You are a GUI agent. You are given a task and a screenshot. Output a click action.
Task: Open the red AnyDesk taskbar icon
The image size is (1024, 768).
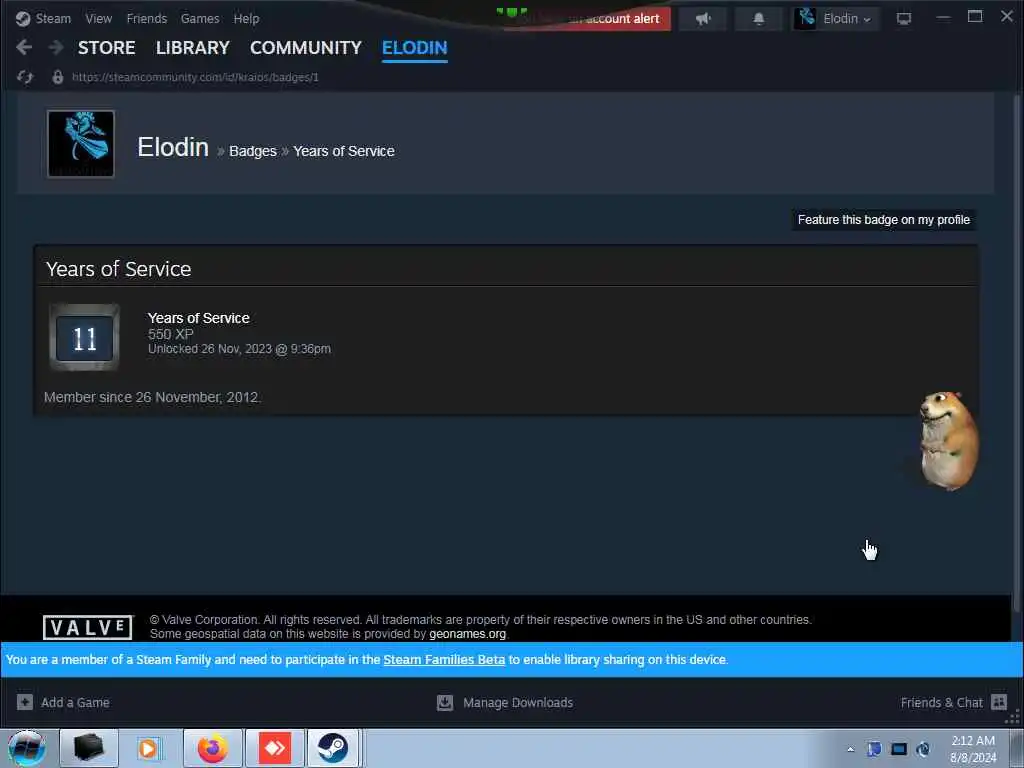point(275,748)
